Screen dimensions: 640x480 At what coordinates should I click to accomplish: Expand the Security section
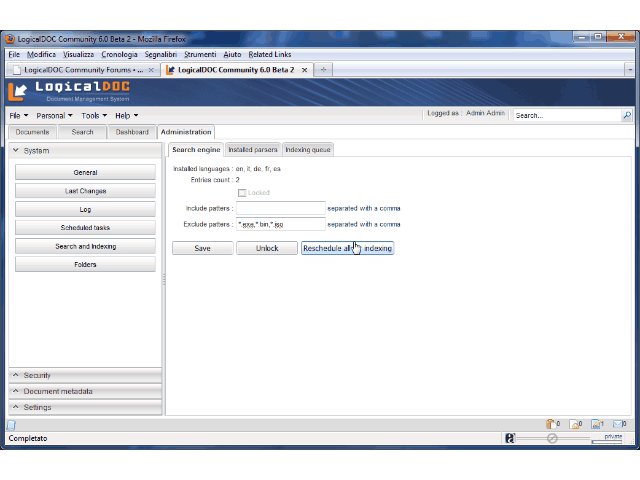coord(85,375)
